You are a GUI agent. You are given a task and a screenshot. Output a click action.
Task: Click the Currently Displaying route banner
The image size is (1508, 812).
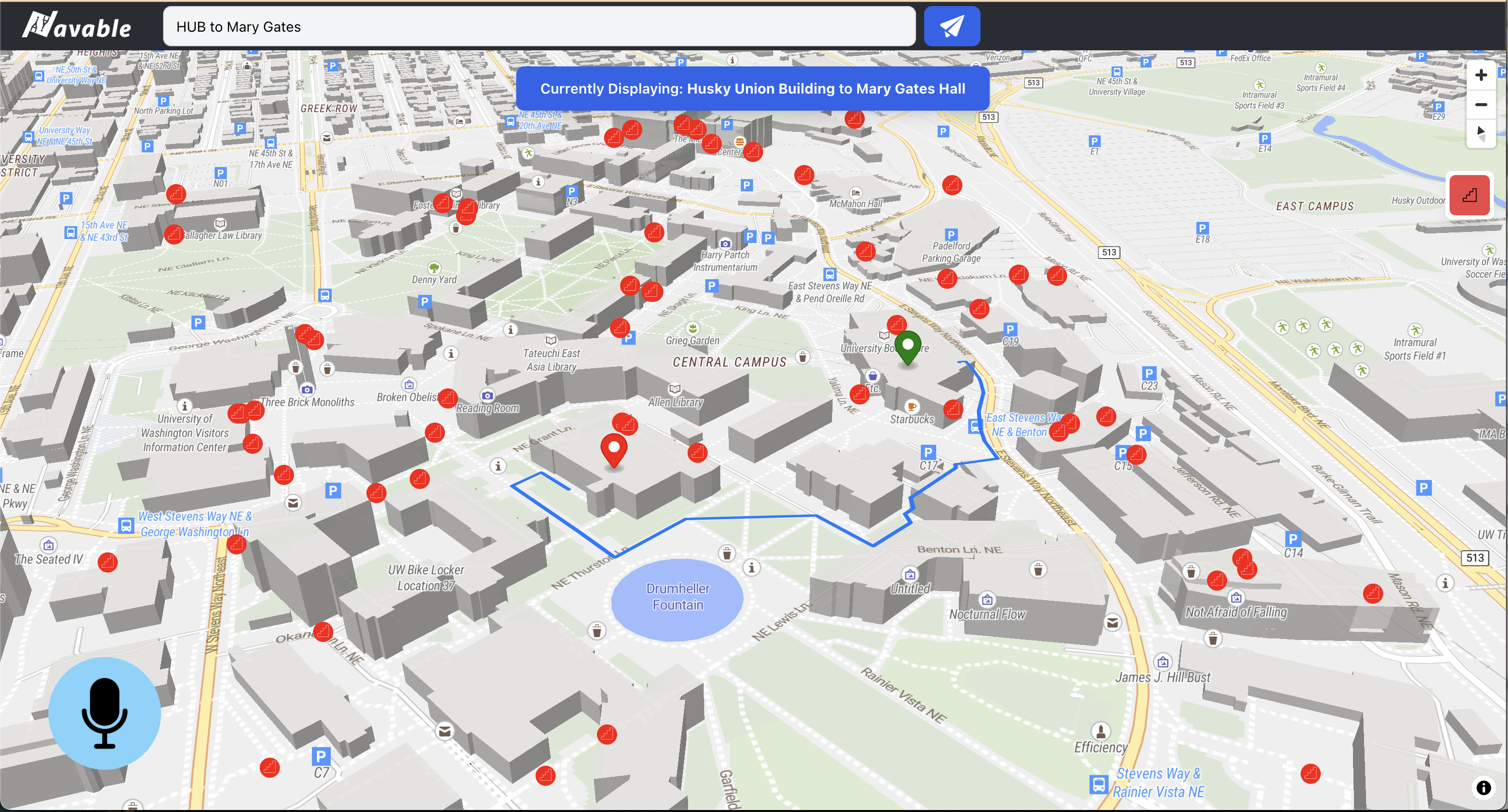[752, 89]
